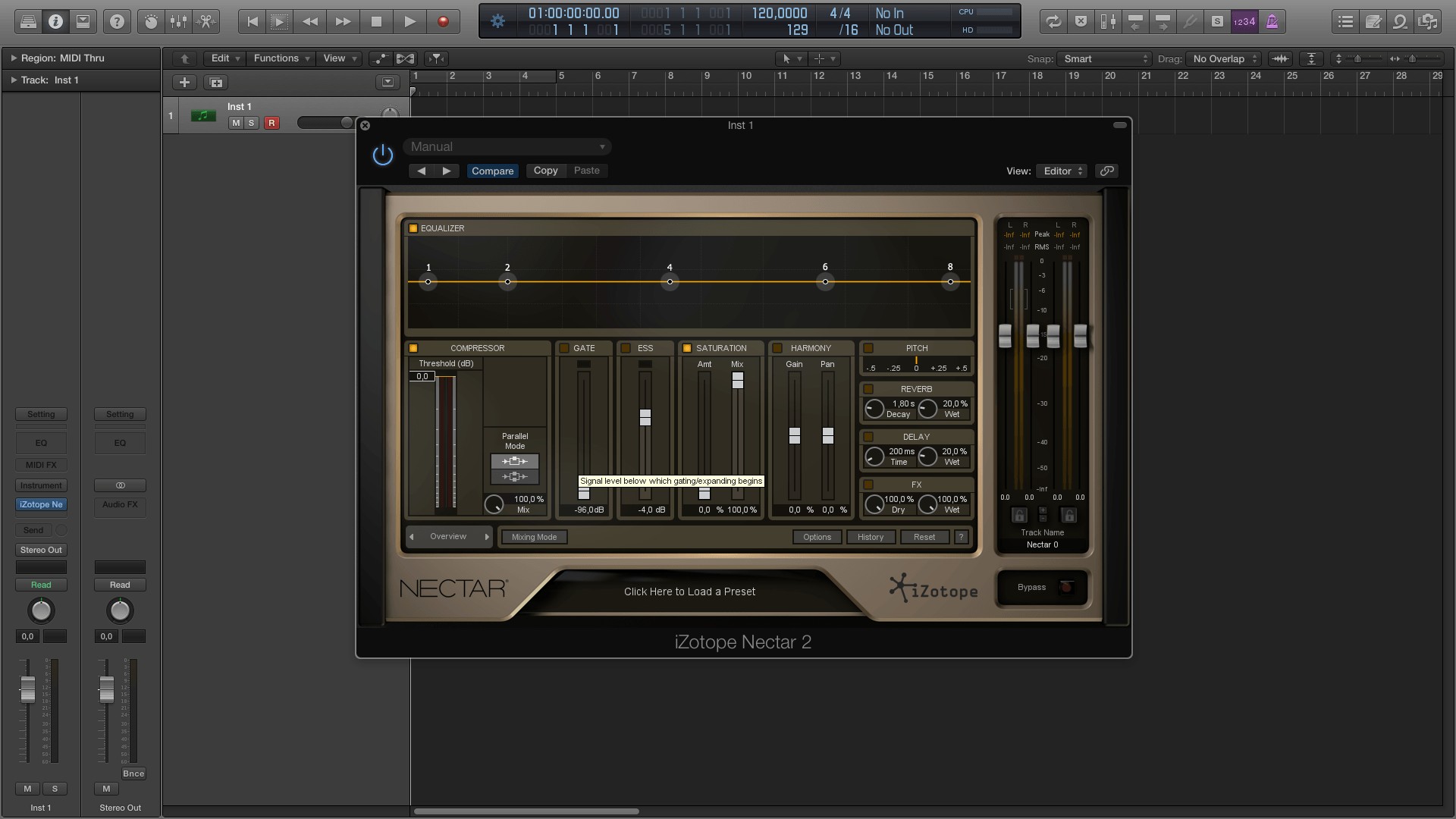The width and height of the screenshot is (1456, 819).
Task: Expand the Region: MIDI Thru disclosure triangle
Action: tap(14, 58)
